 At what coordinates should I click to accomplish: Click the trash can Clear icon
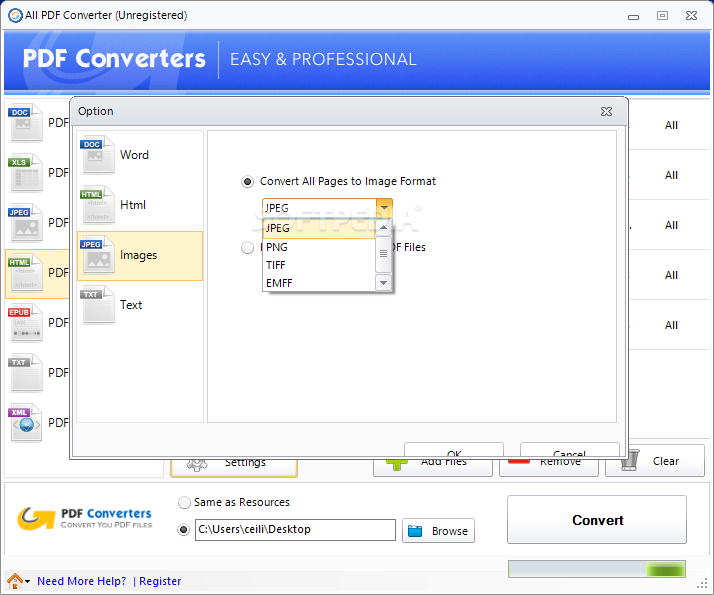pos(630,461)
